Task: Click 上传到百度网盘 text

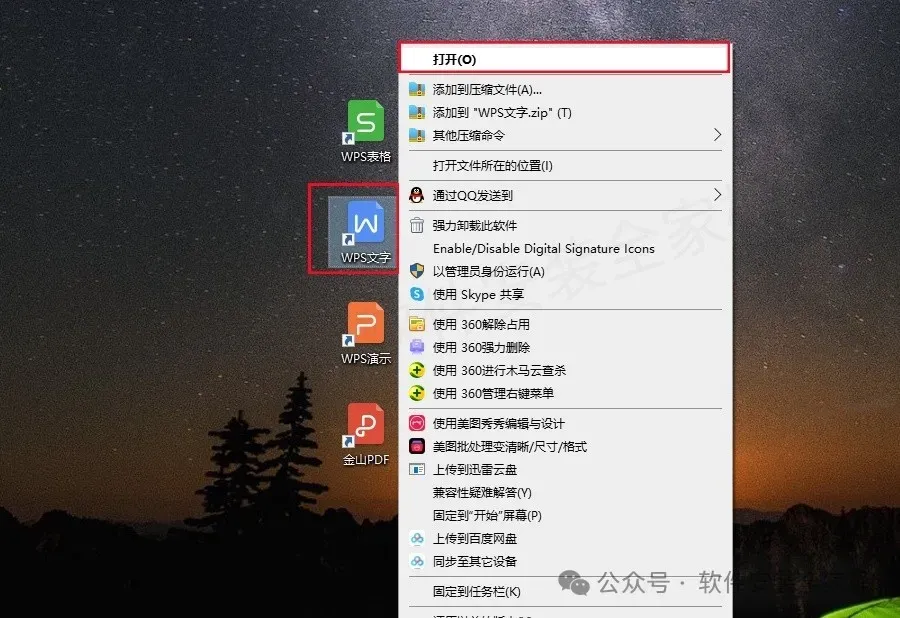Action: point(475,539)
